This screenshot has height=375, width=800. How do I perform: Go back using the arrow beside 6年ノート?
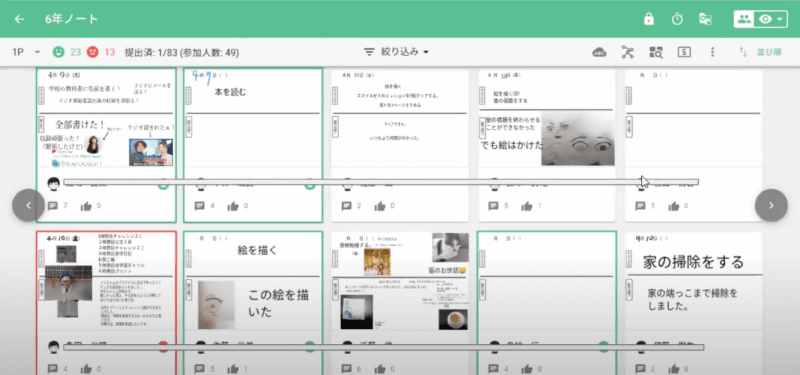pos(19,19)
